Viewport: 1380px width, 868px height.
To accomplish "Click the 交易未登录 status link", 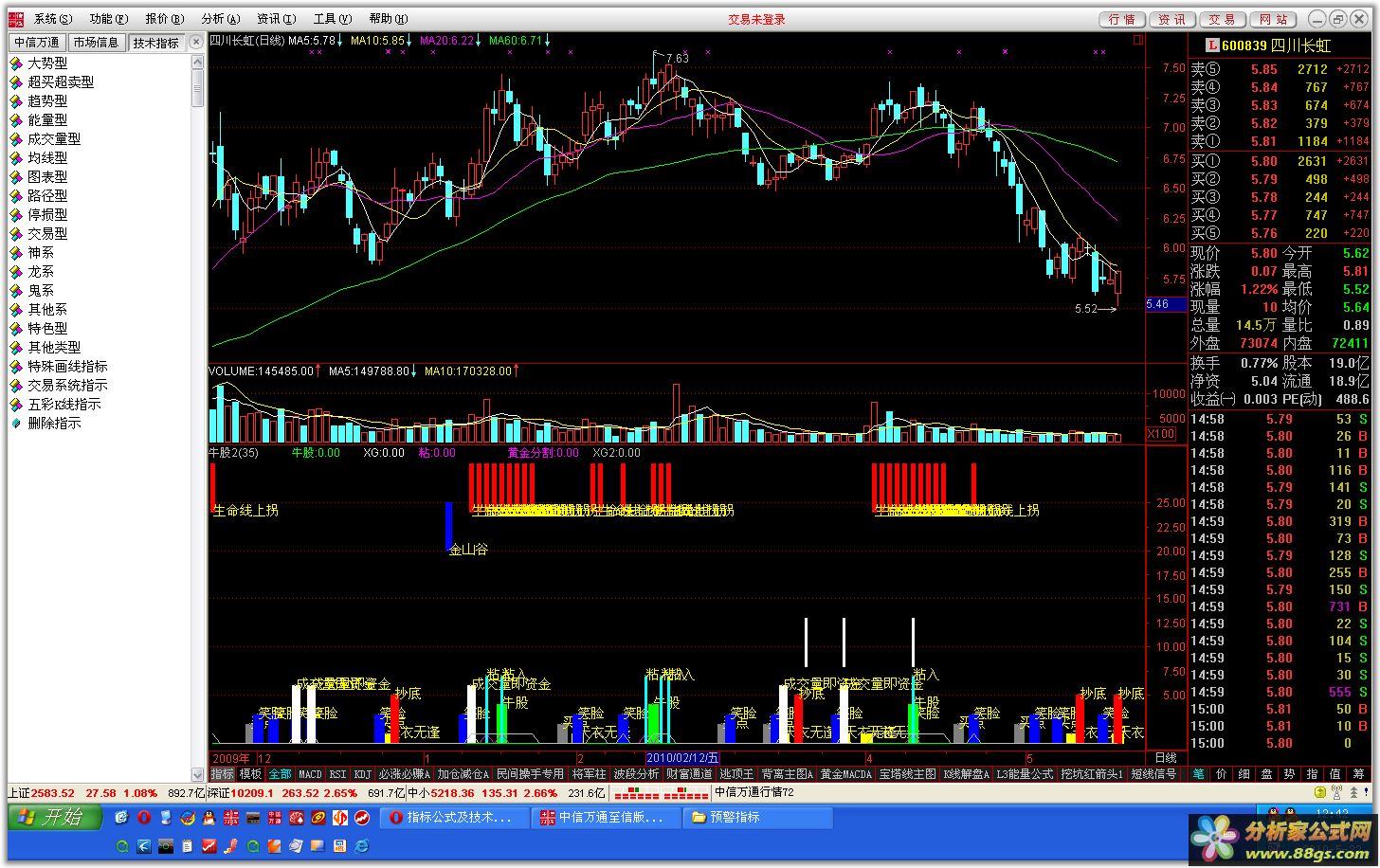I will coord(756,20).
